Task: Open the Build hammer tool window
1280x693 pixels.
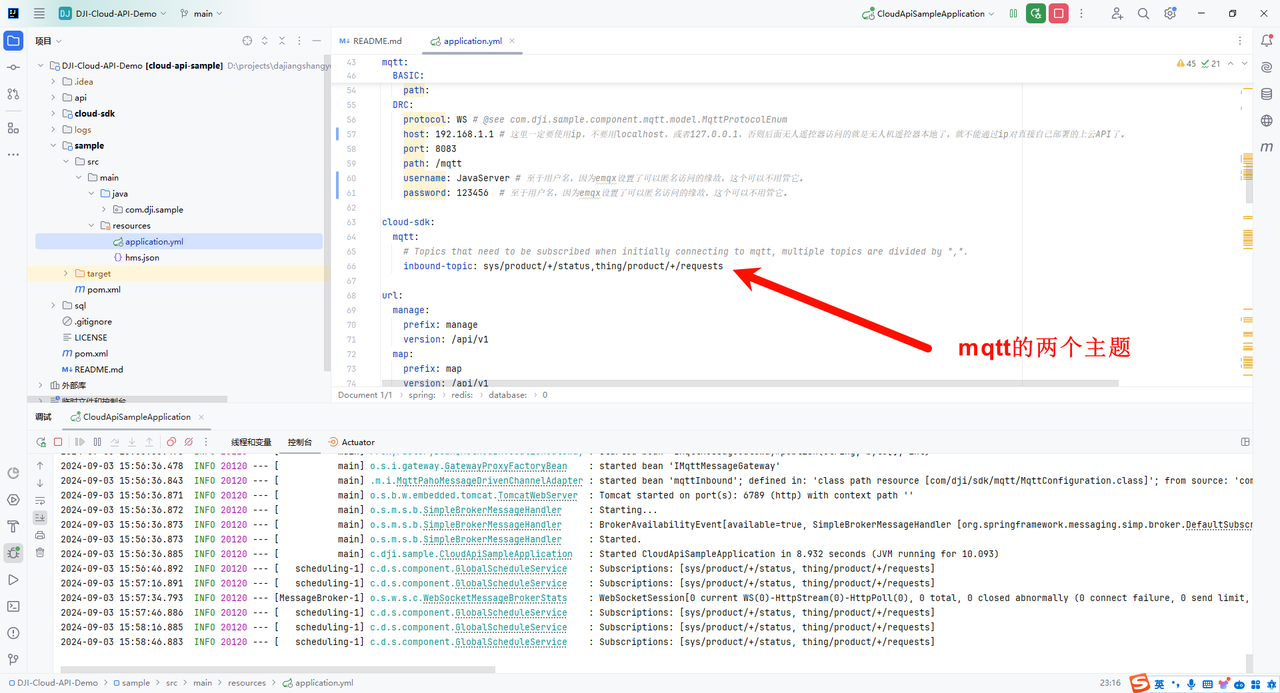Action: (13, 526)
